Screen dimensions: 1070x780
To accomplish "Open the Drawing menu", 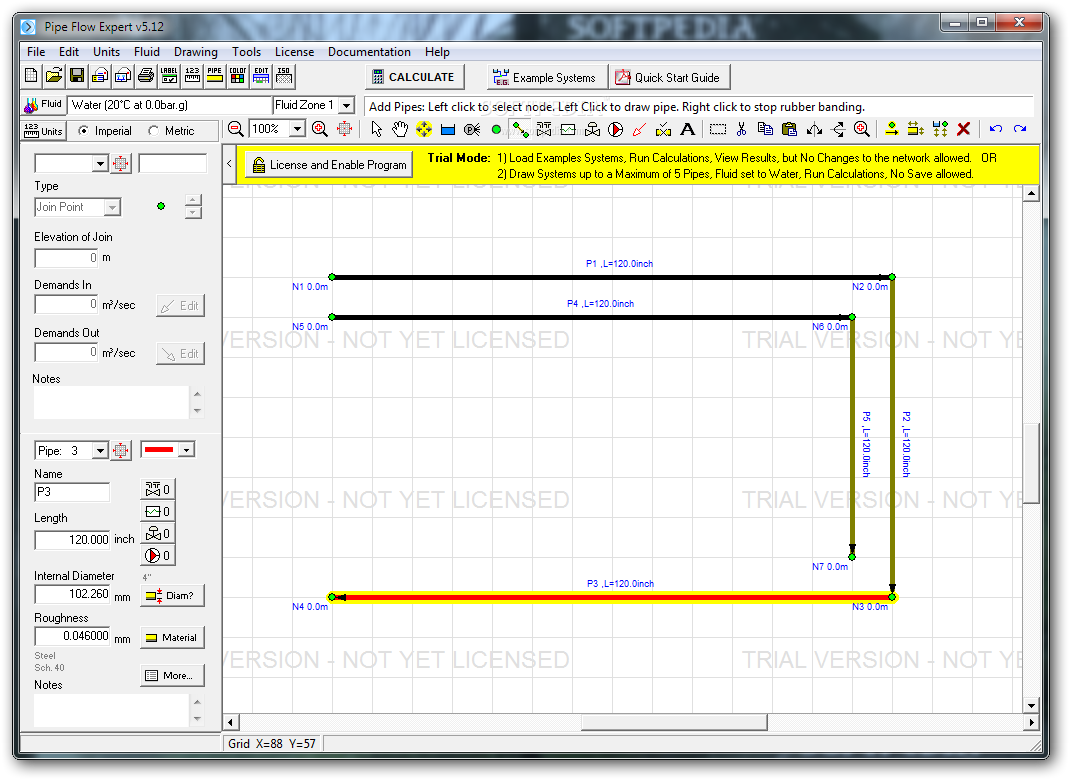I will tap(195, 52).
